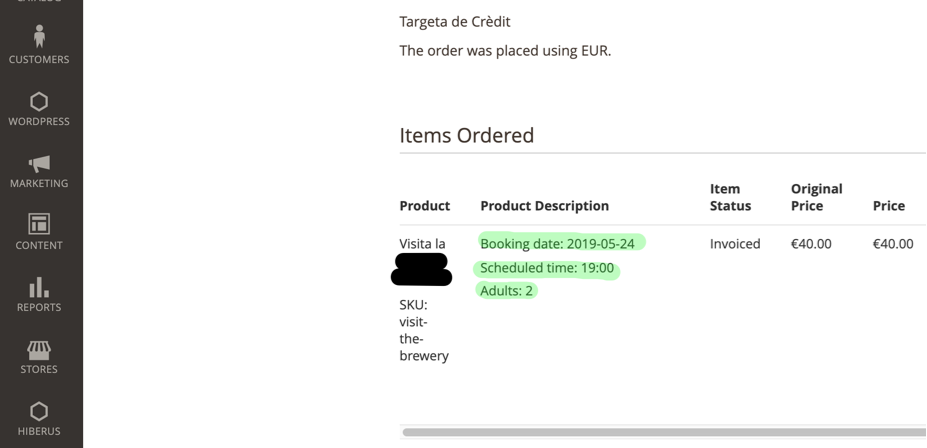The height and width of the screenshot is (448, 927).
Task: Click the Product Description column header
Action: pyautogui.click(x=544, y=206)
